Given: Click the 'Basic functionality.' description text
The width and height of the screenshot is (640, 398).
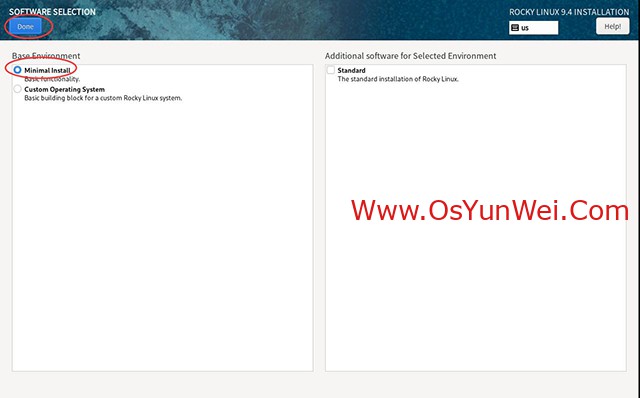Looking at the screenshot, I should (52, 79).
